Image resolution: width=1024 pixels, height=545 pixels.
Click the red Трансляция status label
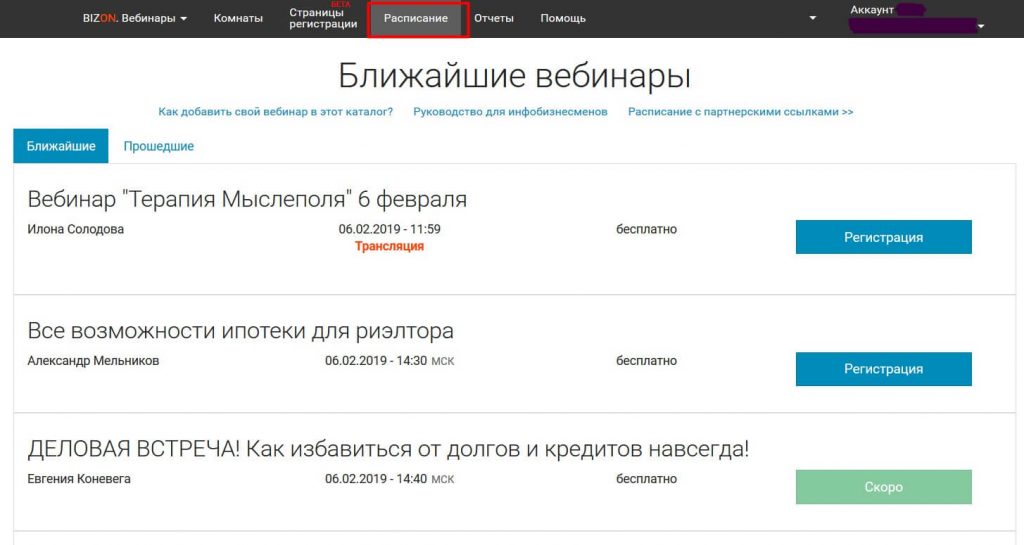[389, 246]
